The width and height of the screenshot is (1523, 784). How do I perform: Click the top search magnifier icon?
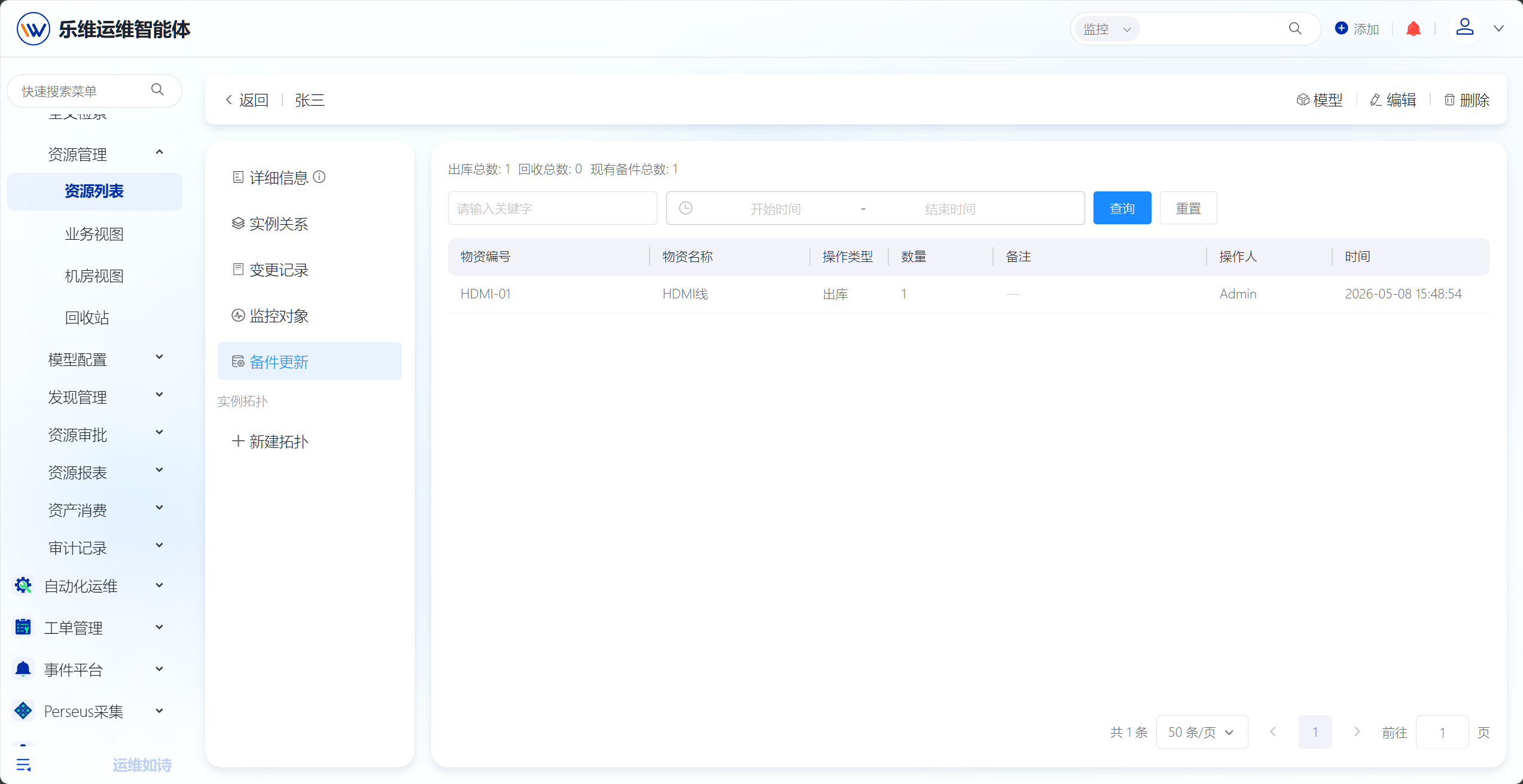pyautogui.click(x=1295, y=29)
